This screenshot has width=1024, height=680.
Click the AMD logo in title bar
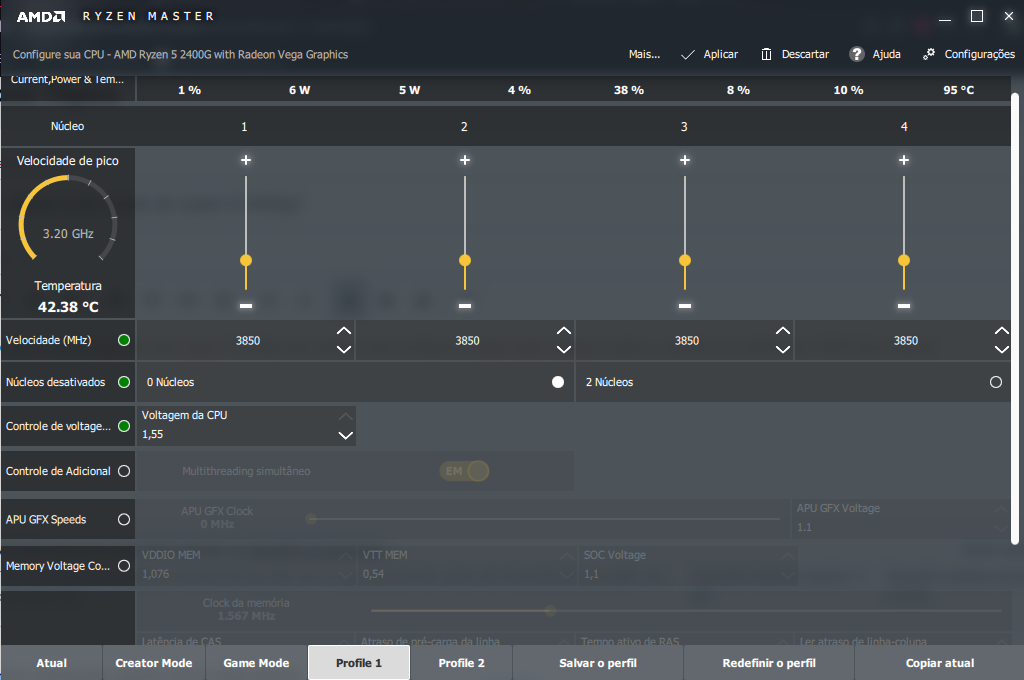click(40, 16)
